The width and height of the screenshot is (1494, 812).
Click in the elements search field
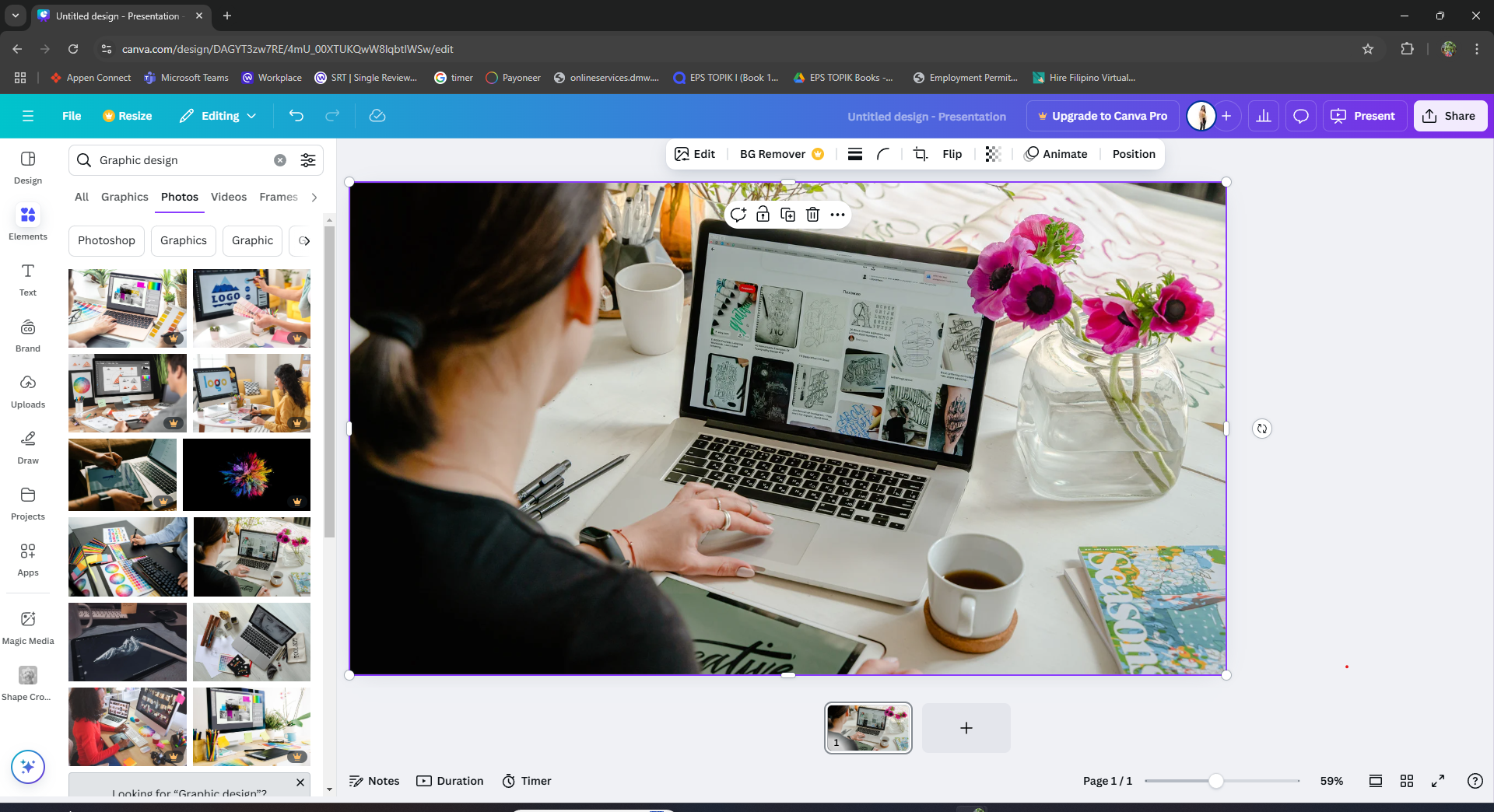click(x=184, y=160)
